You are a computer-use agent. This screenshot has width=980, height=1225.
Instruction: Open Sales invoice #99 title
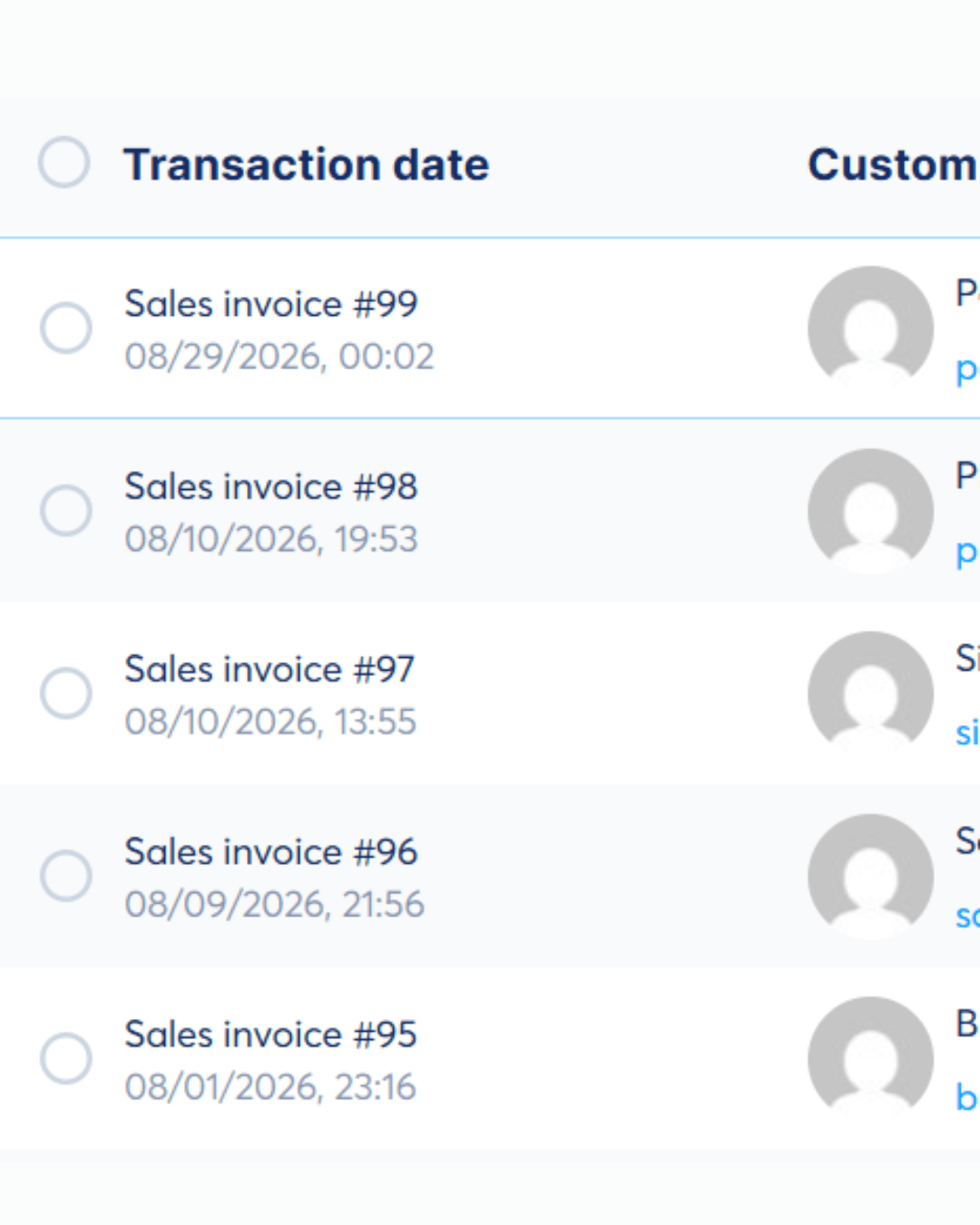click(x=271, y=304)
